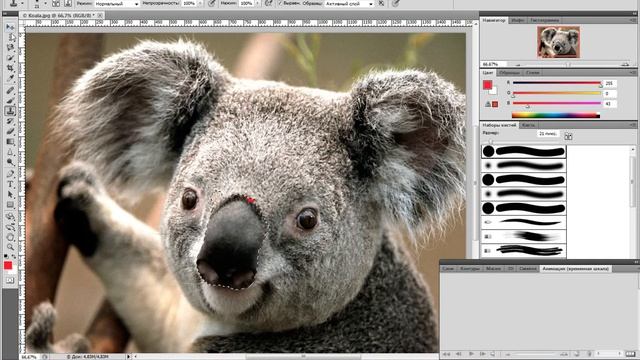640x360 pixels.
Task: Click the brush Размер value field
Action: coord(548,133)
